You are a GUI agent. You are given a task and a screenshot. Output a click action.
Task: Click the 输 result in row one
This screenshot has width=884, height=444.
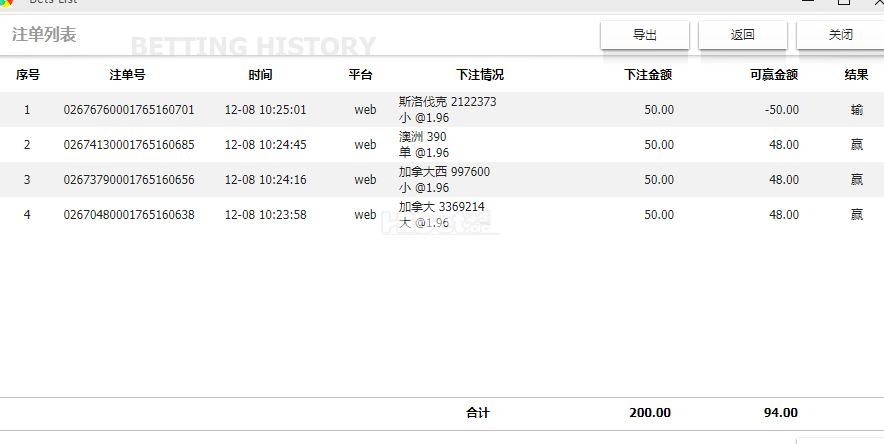point(857,110)
